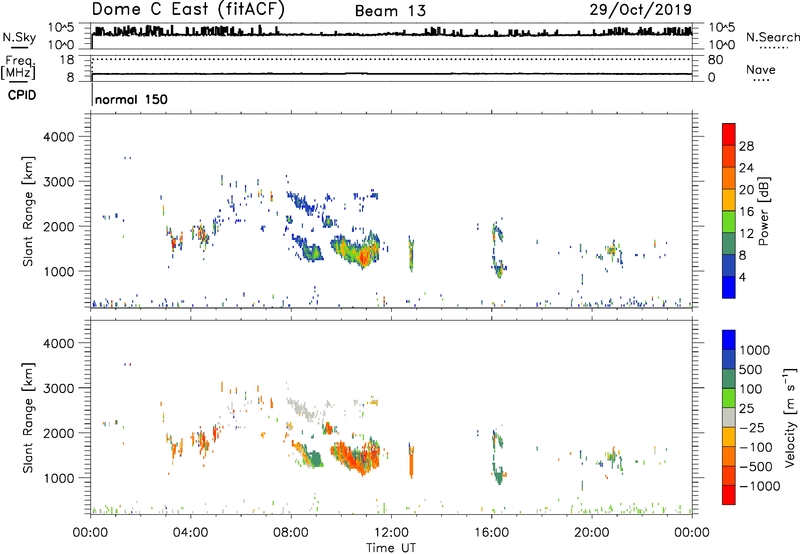Click the velocity panel 'Slant Range [km]' label
800x554 pixels.
click(28, 417)
